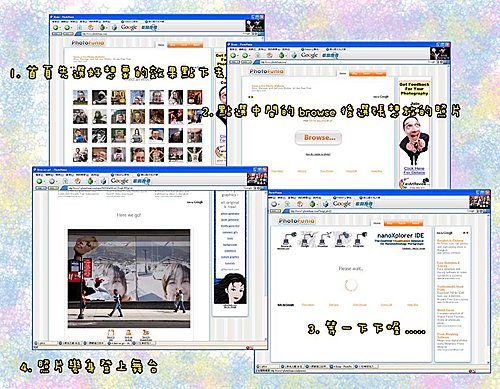Click the orange home icon in the Browse window toolbar

(270, 55)
